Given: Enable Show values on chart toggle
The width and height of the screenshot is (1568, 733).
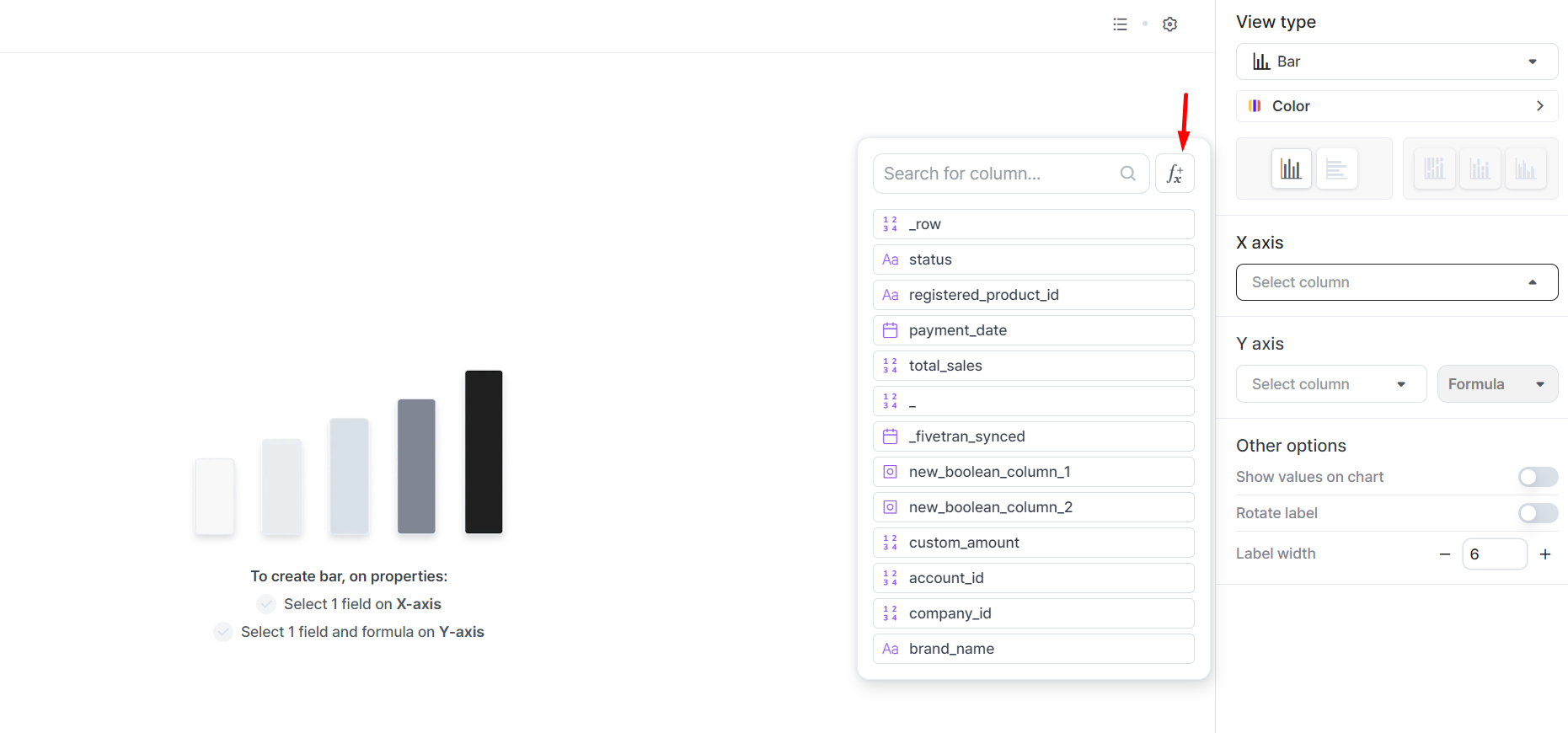Looking at the screenshot, I should tap(1538, 477).
